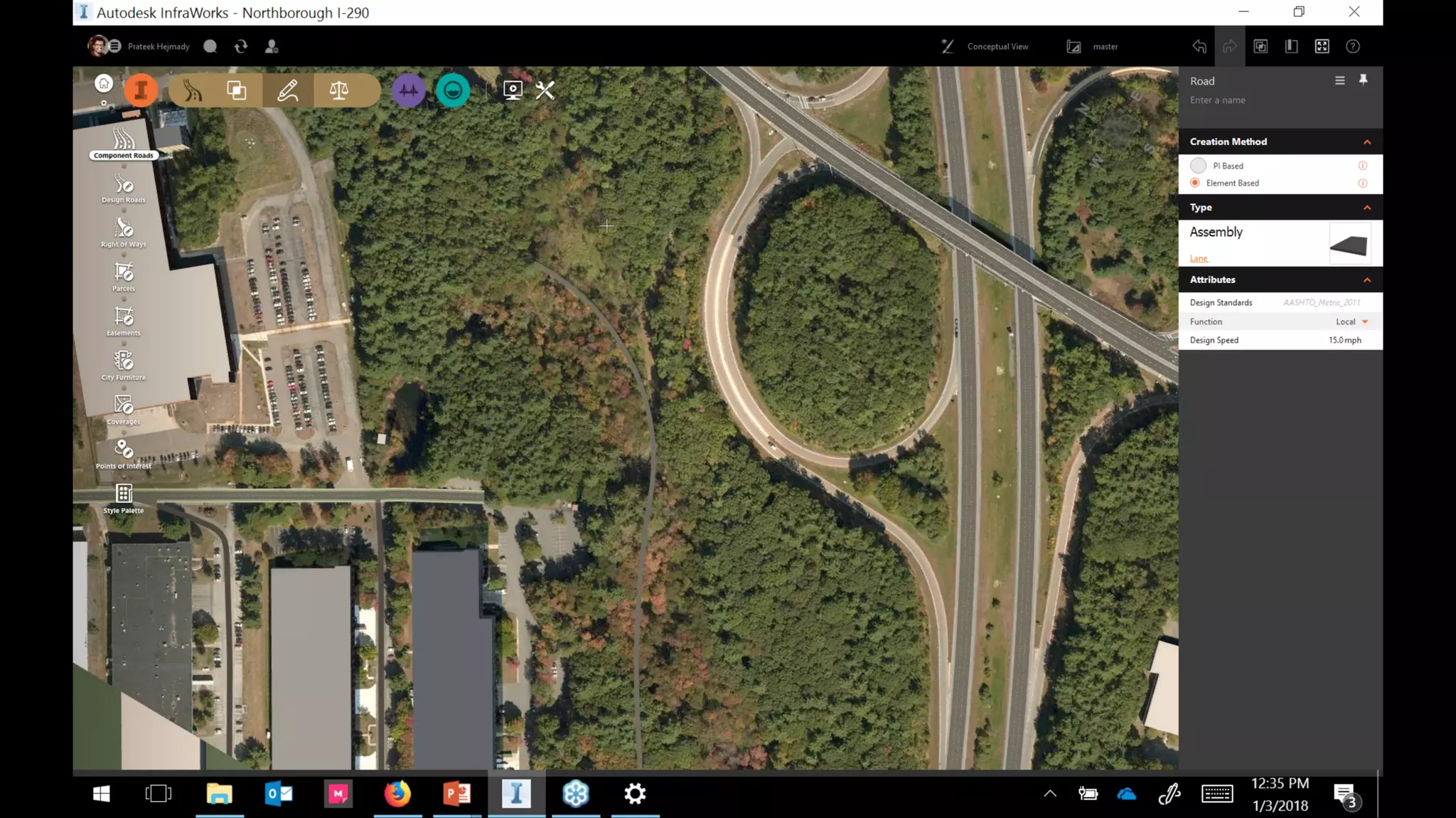Click the info icon beside Element Based

pos(1362,183)
